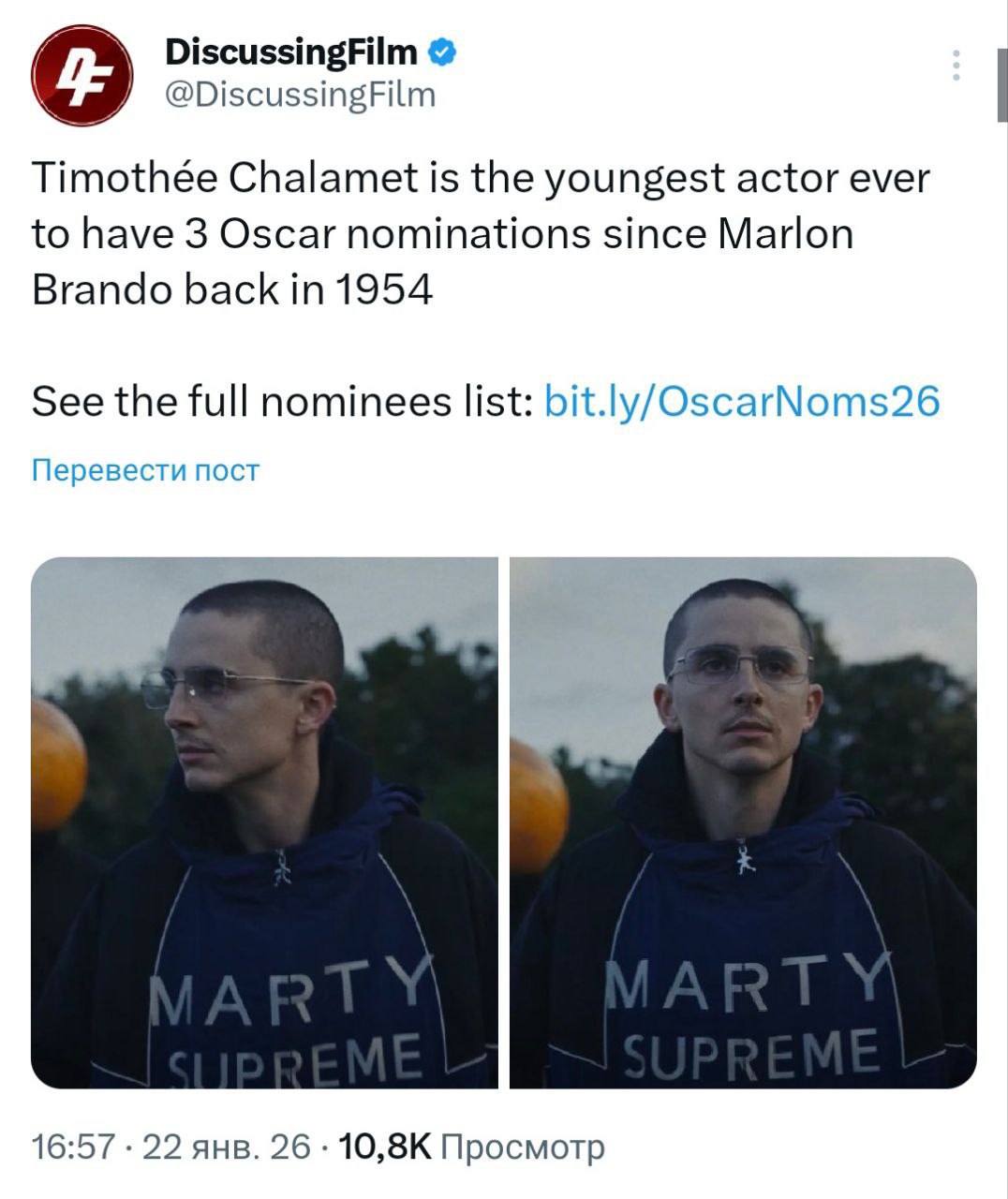This screenshot has height=1199, width=1008.
Task: Click the 'Перевести пост' translate link
Action: point(145,469)
